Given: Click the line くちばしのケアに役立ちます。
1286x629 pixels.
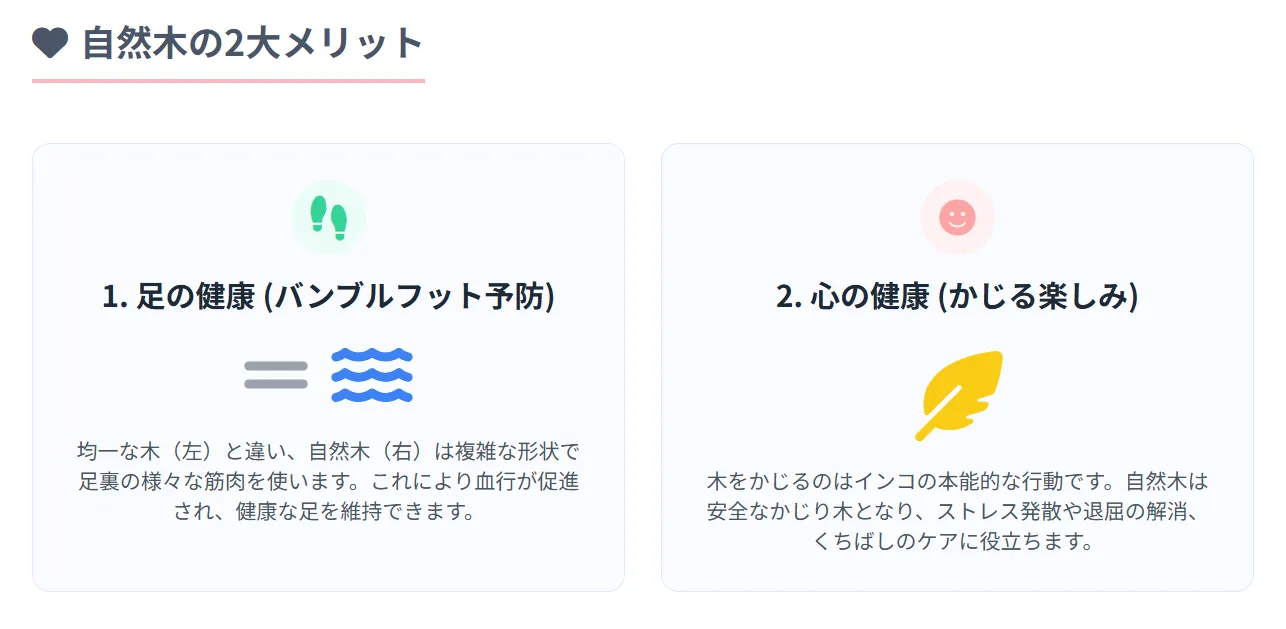Looking at the screenshot, I should tap(957, 543).
